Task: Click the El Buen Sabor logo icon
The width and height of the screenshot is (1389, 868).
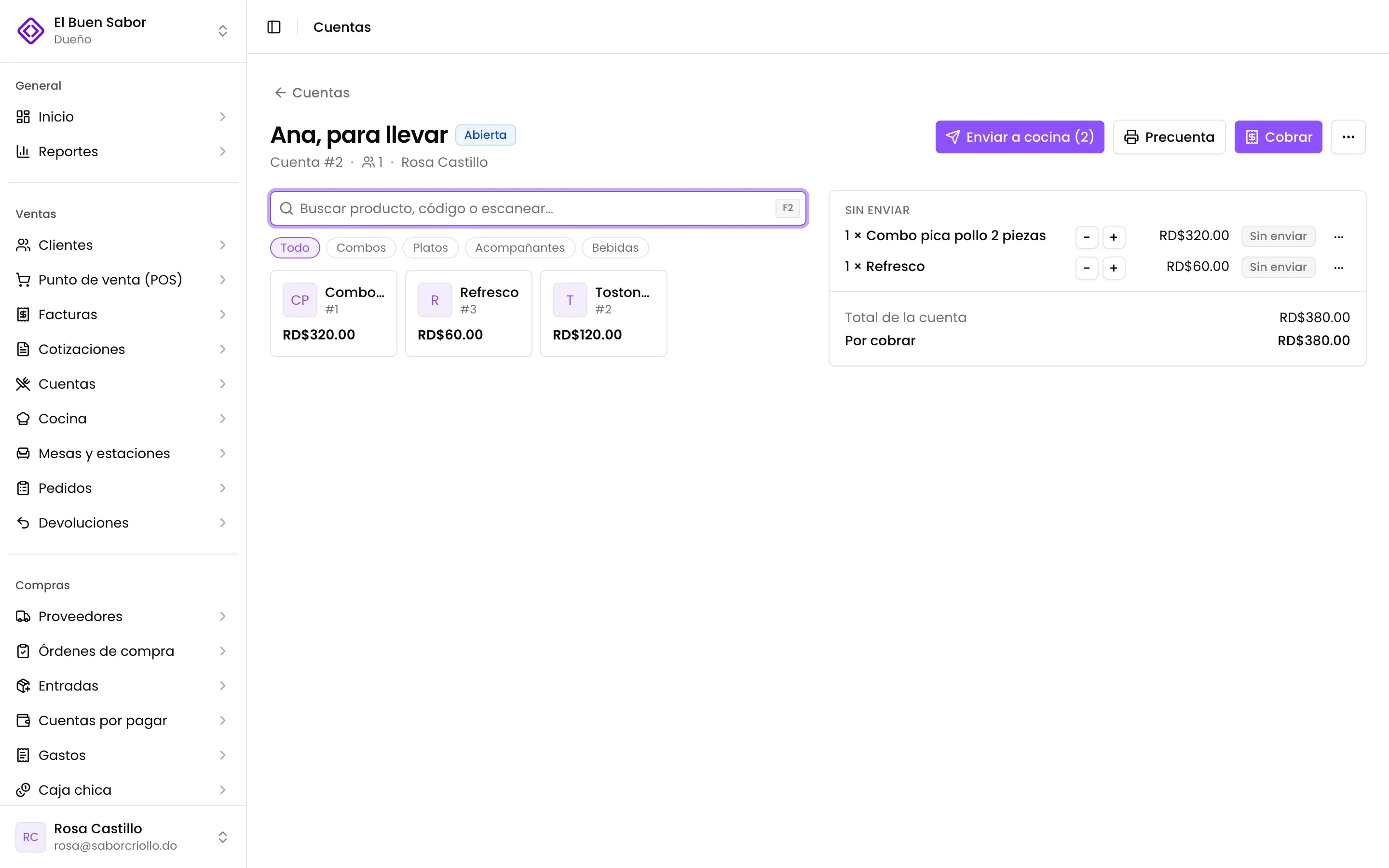Action: click(x=30, y=30)
